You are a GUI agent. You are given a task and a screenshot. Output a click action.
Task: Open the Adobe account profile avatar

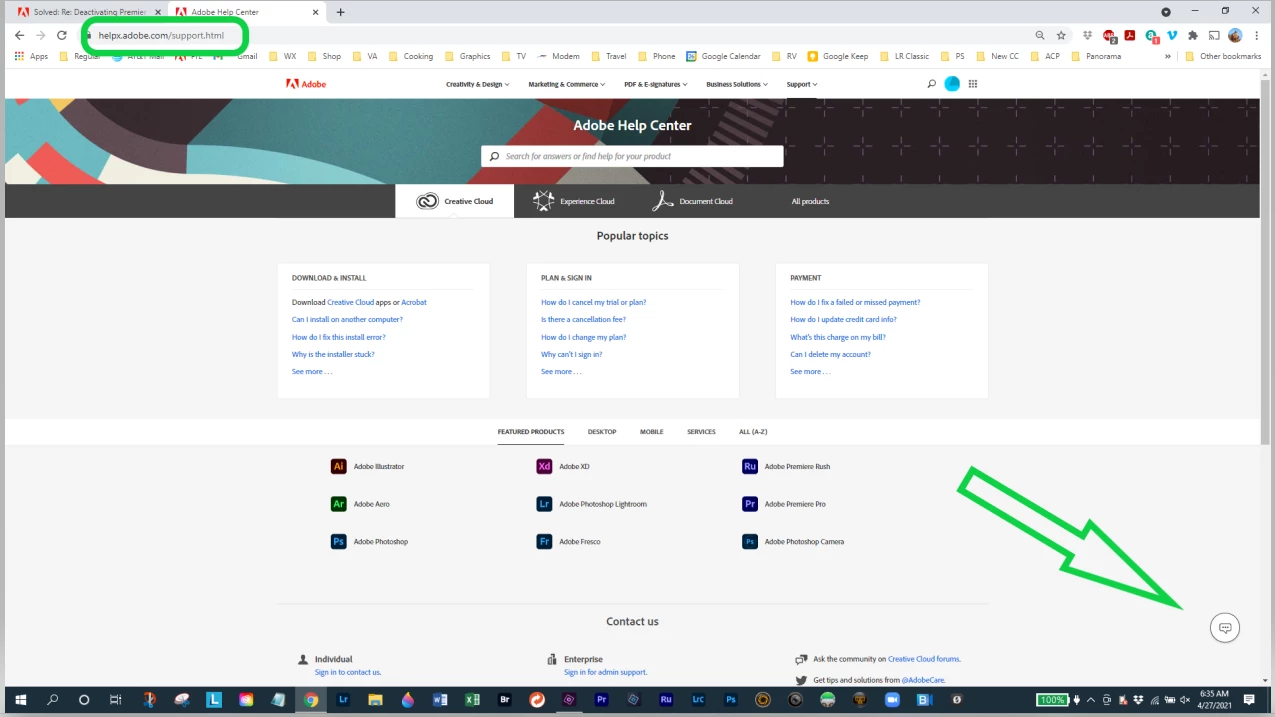(x=952, y=84)
